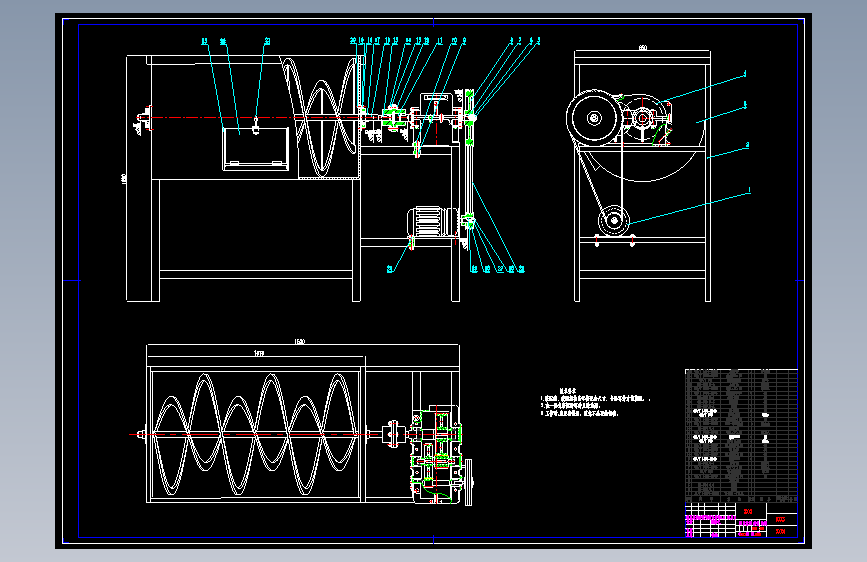Select the green shaft coupling in front view

coord(393,118)
